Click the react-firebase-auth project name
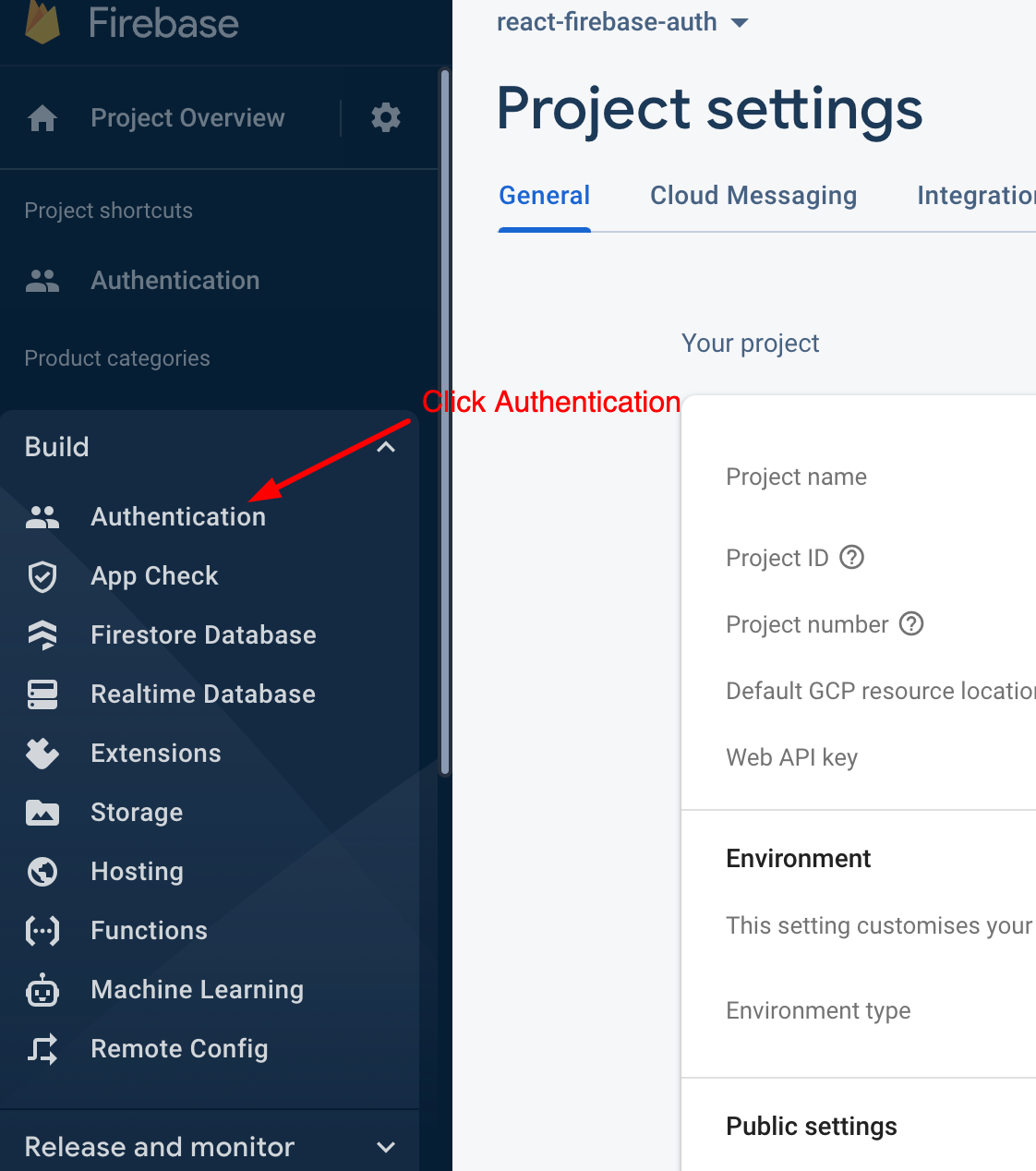 [607, 22]
